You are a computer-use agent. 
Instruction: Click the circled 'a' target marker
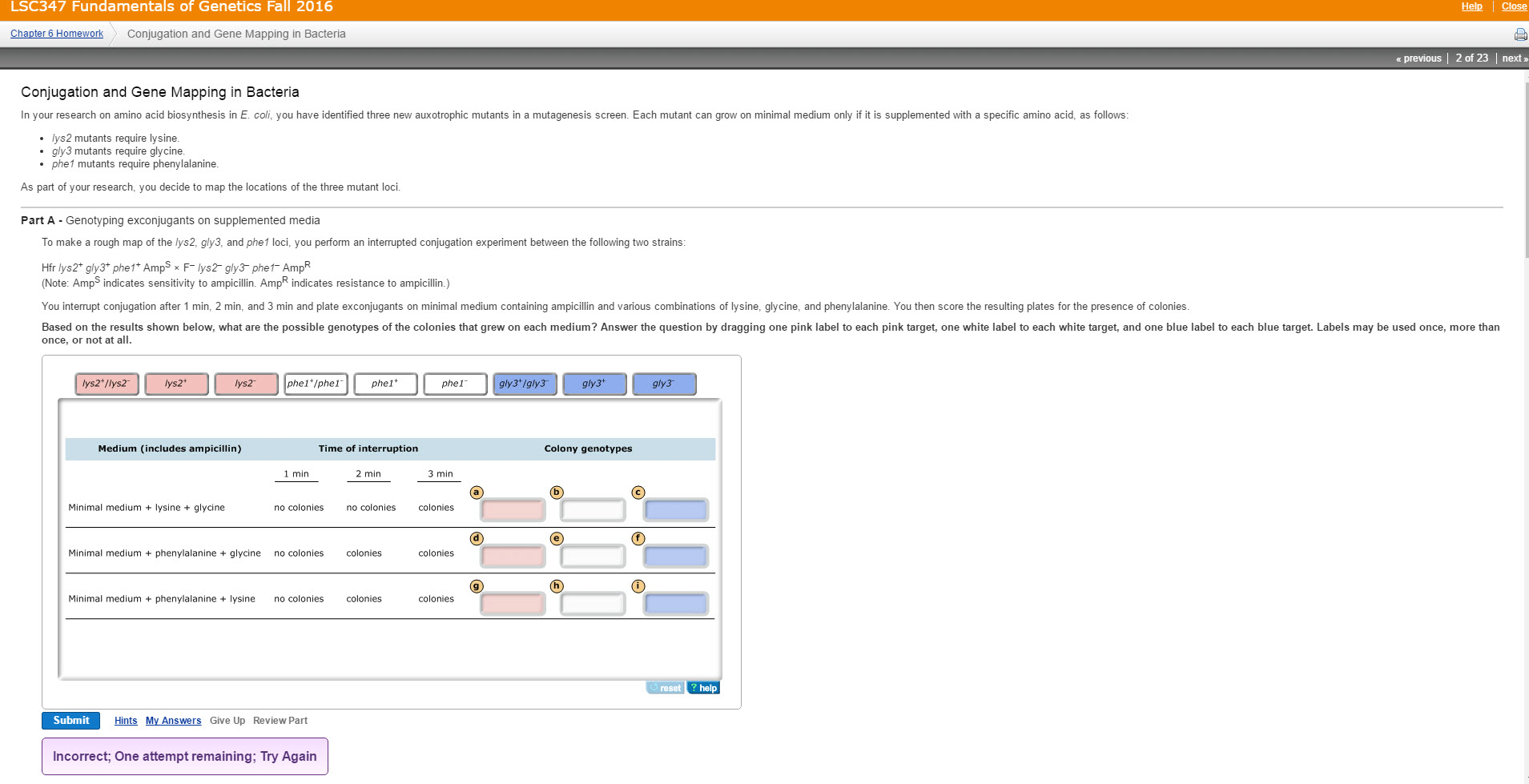pyautogui.click(x=477, y=493)
